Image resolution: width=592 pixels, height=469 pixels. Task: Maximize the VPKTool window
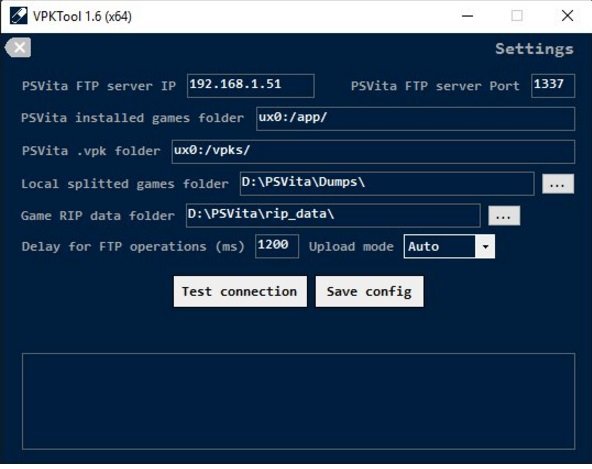517,16
